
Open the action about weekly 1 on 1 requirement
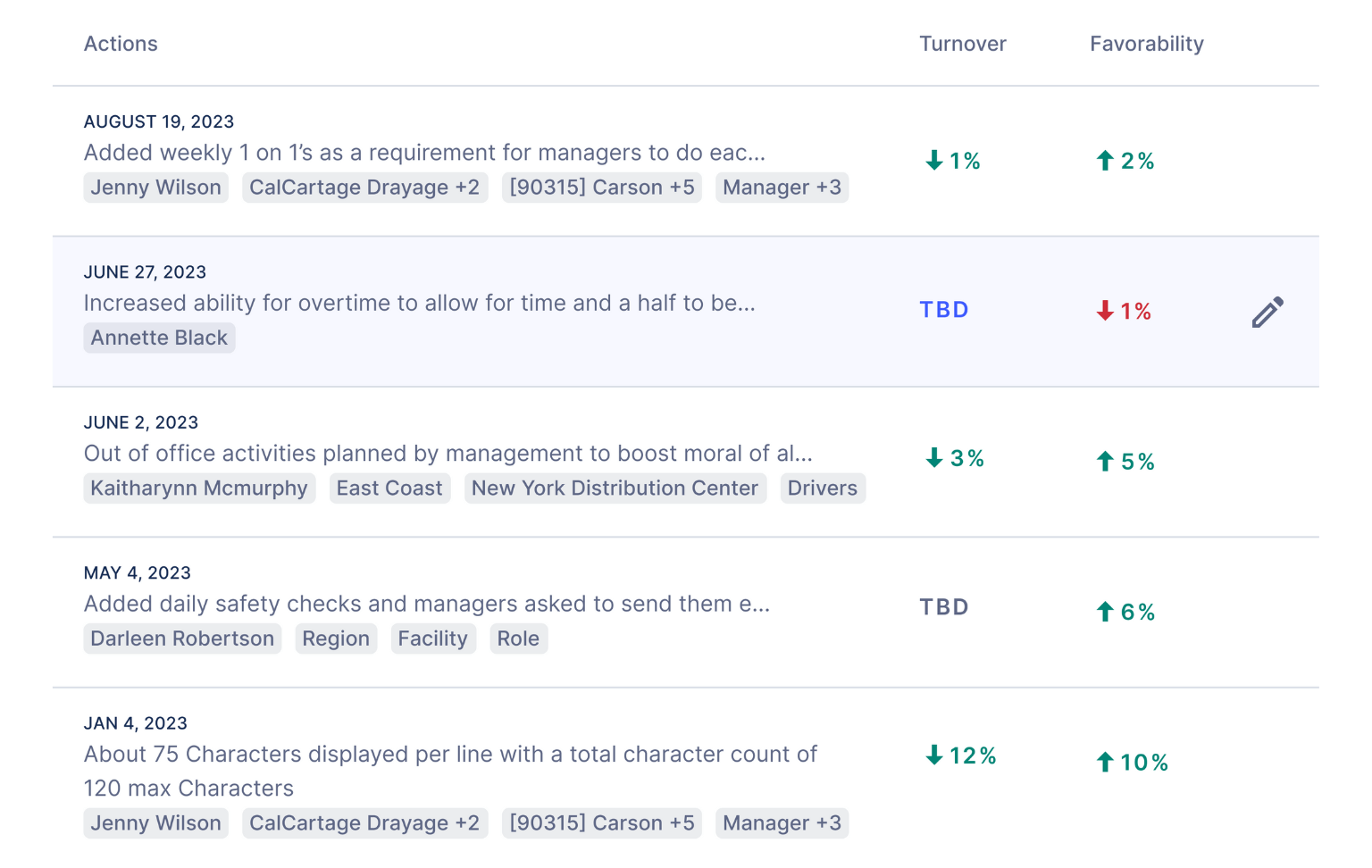click(423, 152)
